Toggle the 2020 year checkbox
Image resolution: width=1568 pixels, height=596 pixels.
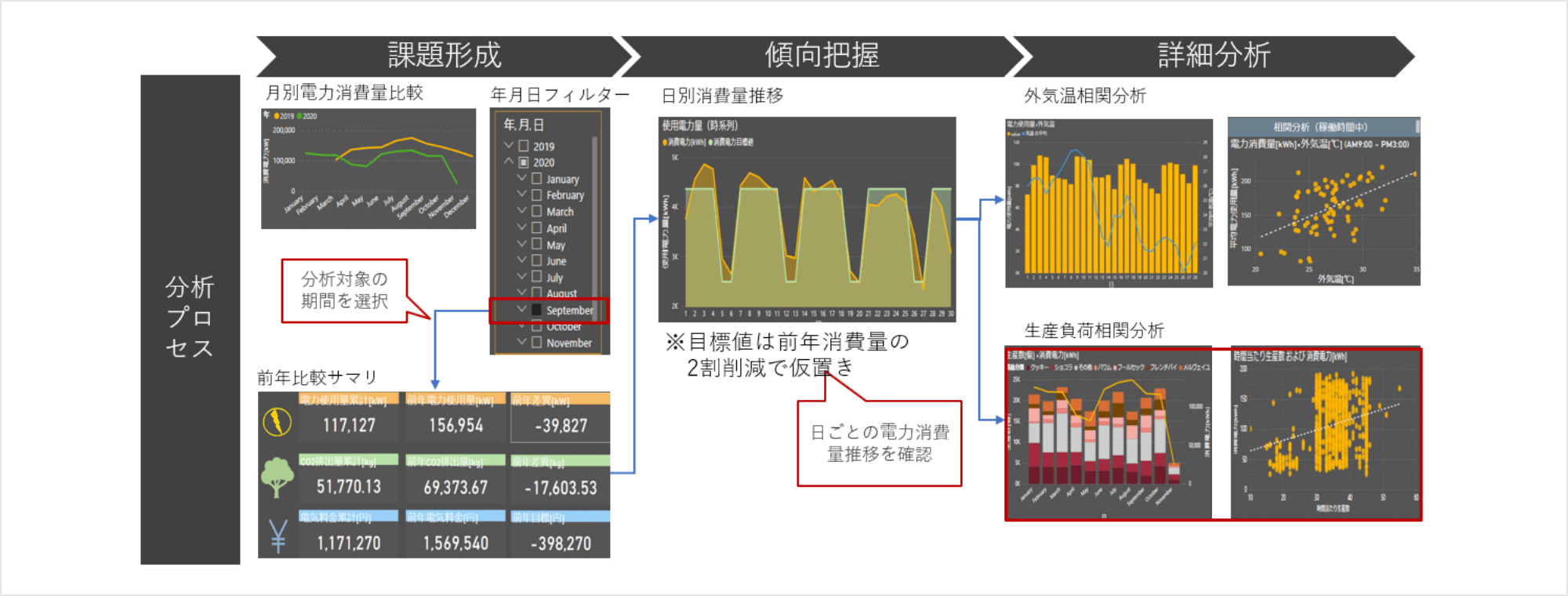(x=523, y=162)
